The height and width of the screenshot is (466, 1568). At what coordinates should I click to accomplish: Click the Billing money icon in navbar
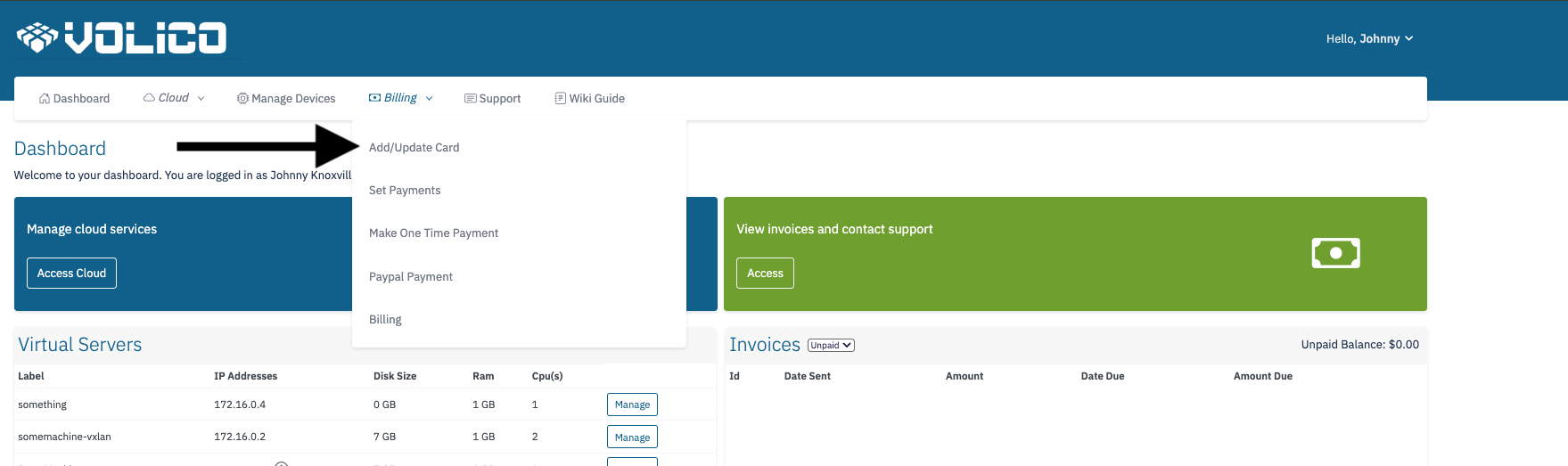[x=374, y=98]
